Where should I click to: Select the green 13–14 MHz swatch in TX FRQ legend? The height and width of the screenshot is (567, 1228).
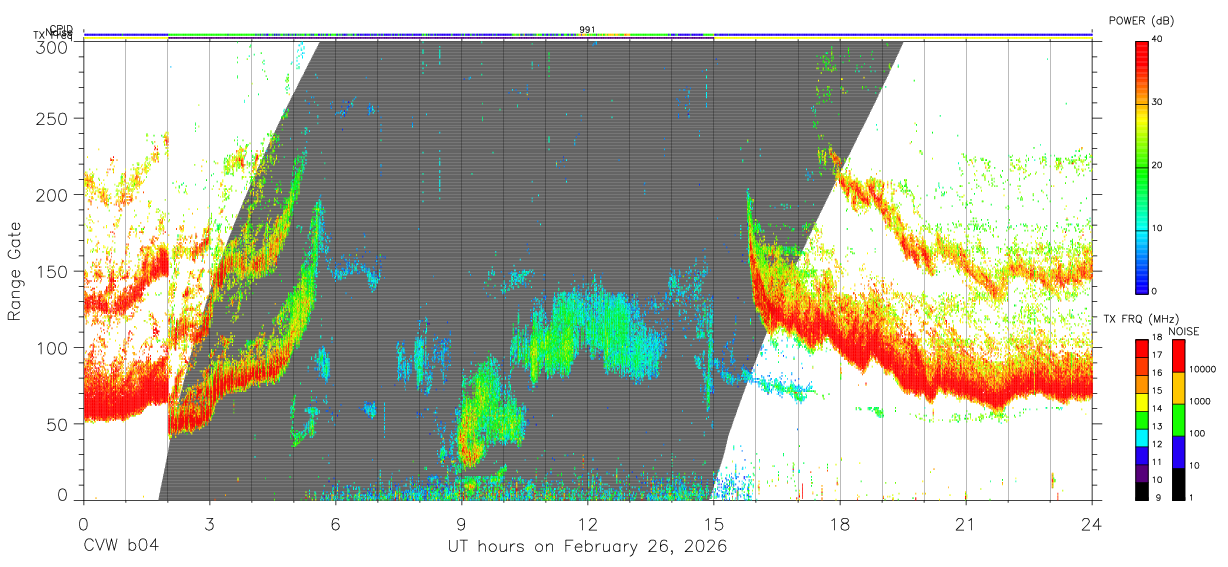[x=1141, y=420]
